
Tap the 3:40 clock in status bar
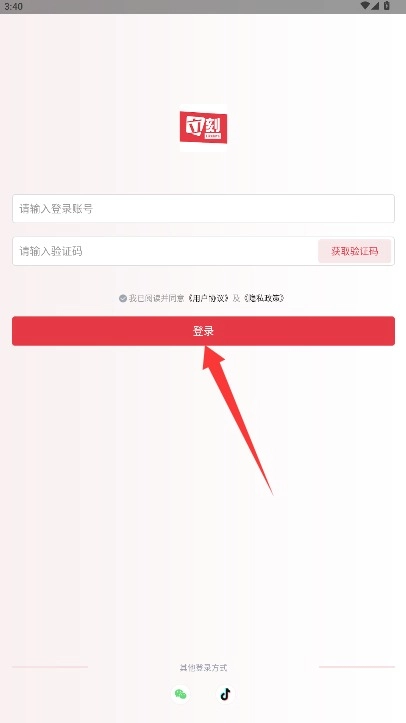[13, 6]
